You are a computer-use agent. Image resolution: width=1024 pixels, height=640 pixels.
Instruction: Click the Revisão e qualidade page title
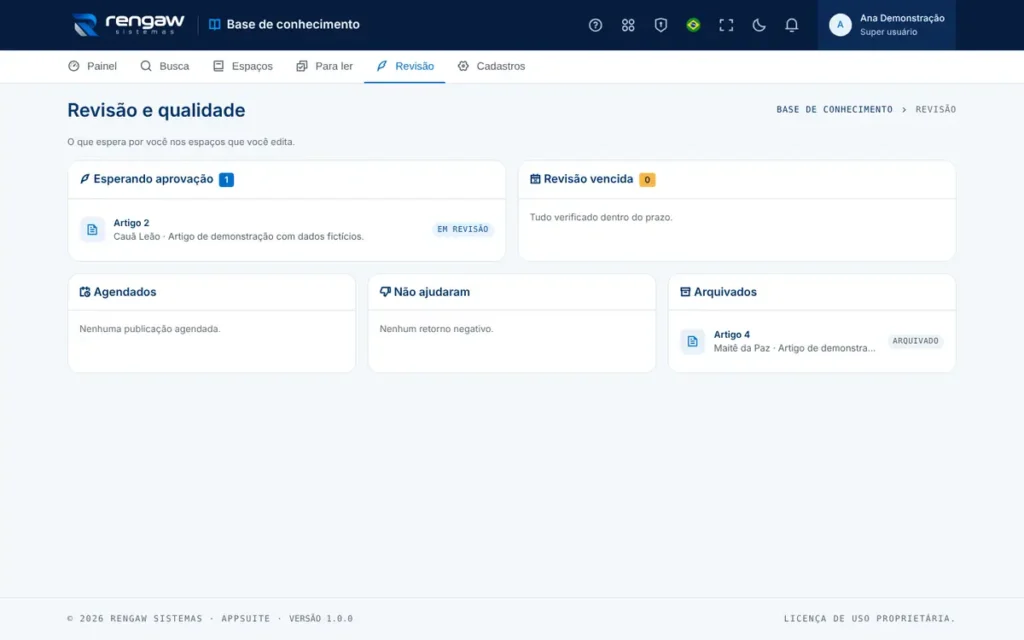click(x=156, y=110)
